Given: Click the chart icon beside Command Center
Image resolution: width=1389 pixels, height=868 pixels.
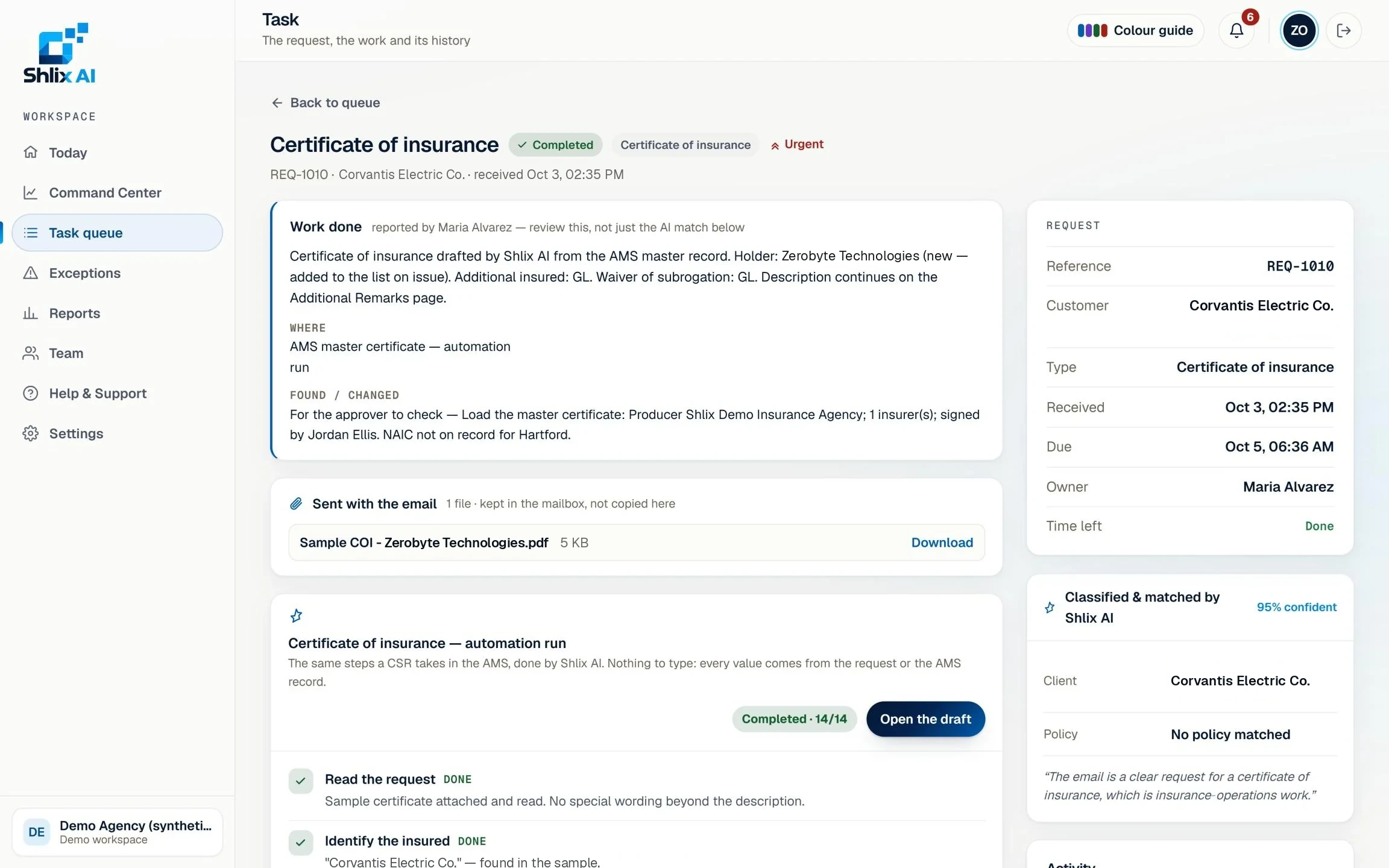Looking at the screenshot, I should (x=30, y=193).
